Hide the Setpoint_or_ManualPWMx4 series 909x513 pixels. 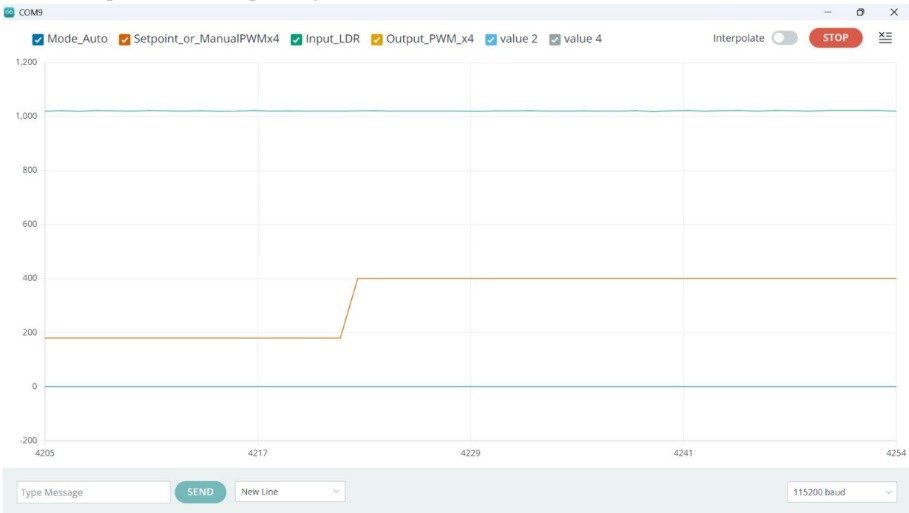124,39
